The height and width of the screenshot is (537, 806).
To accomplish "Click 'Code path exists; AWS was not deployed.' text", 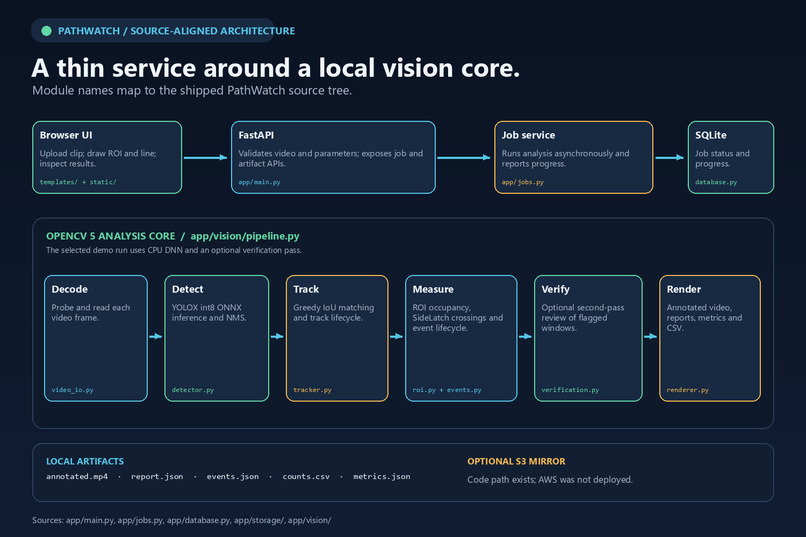I will coord(550,479).
